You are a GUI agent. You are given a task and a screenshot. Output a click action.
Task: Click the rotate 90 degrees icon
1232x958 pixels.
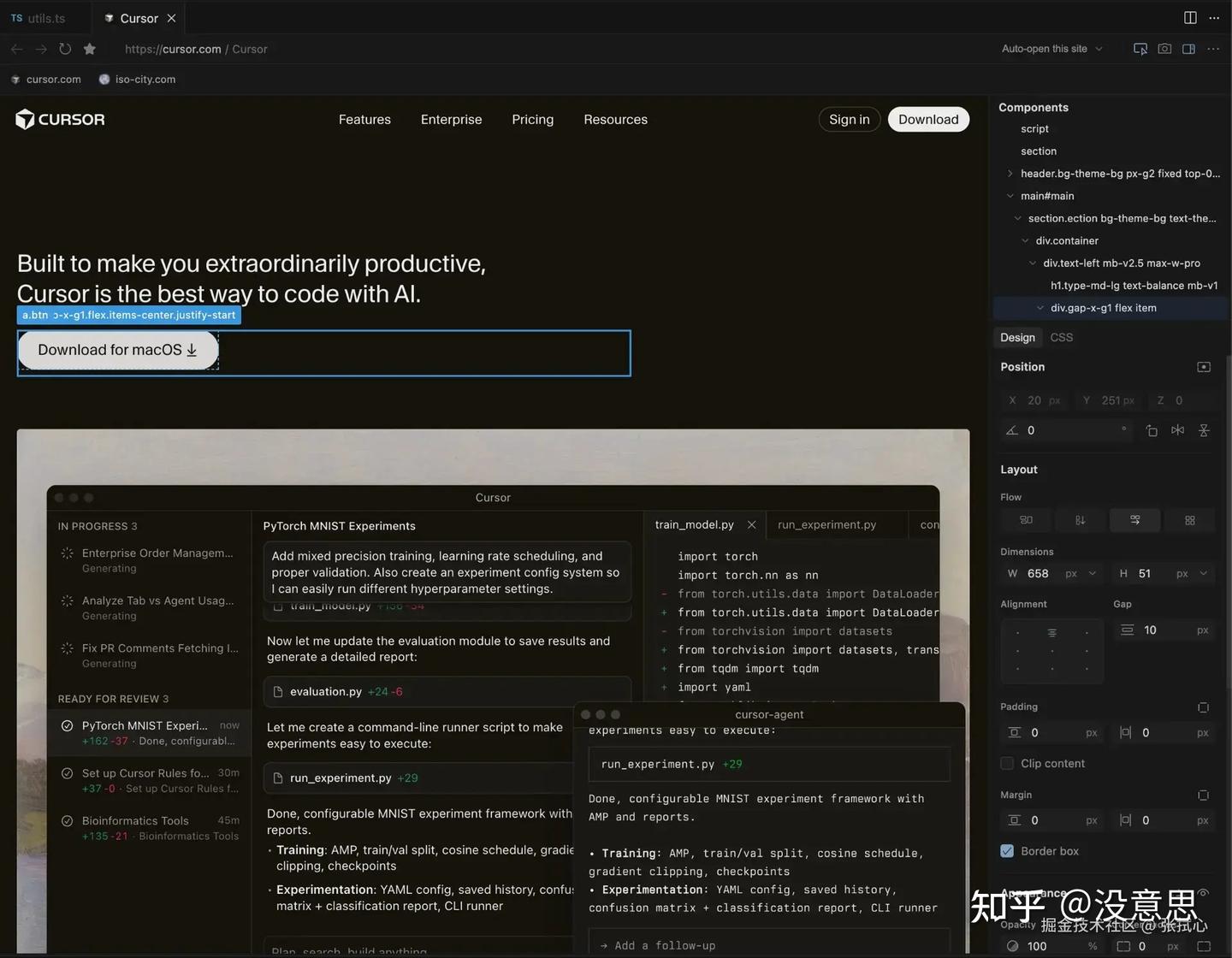(1152, 430)
